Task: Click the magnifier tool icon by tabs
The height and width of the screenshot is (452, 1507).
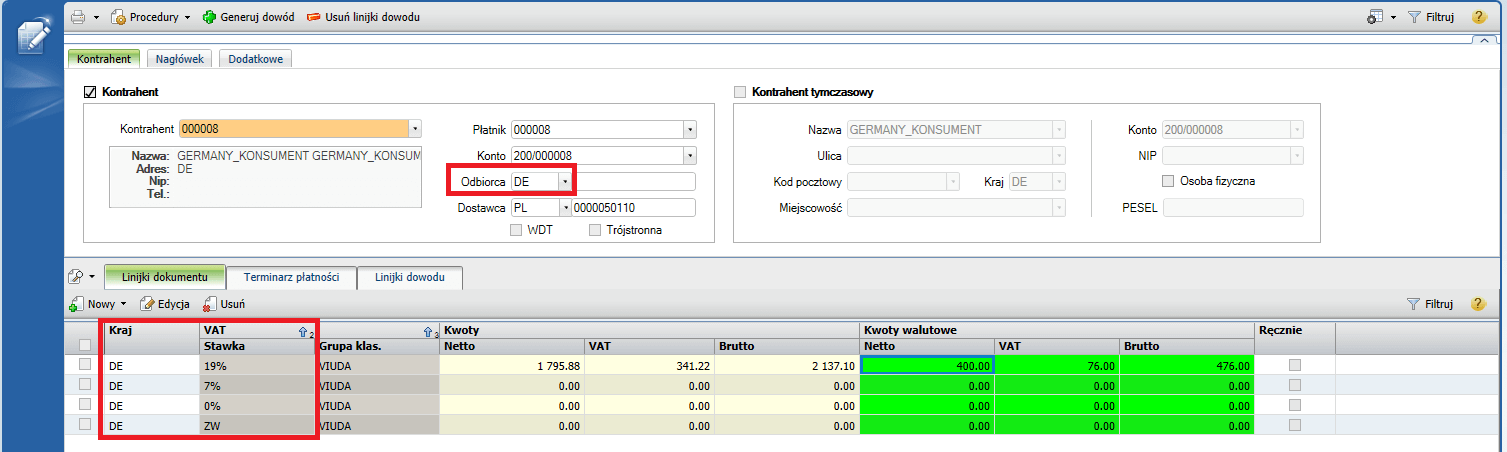Action: click(x=75, y=277)
